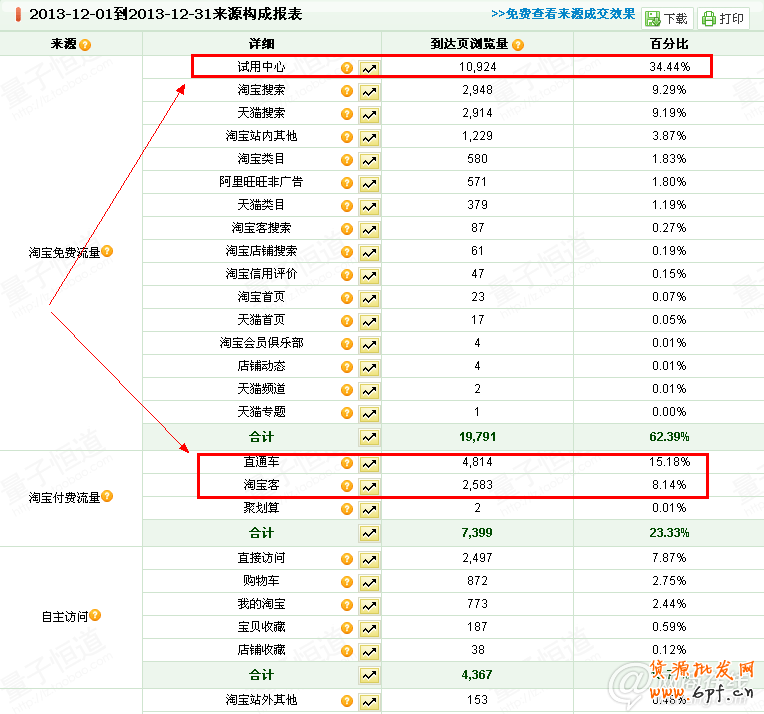Show help tip for 聚划算
The height and width of the screenshot is (714, 764).
(346, 509)
